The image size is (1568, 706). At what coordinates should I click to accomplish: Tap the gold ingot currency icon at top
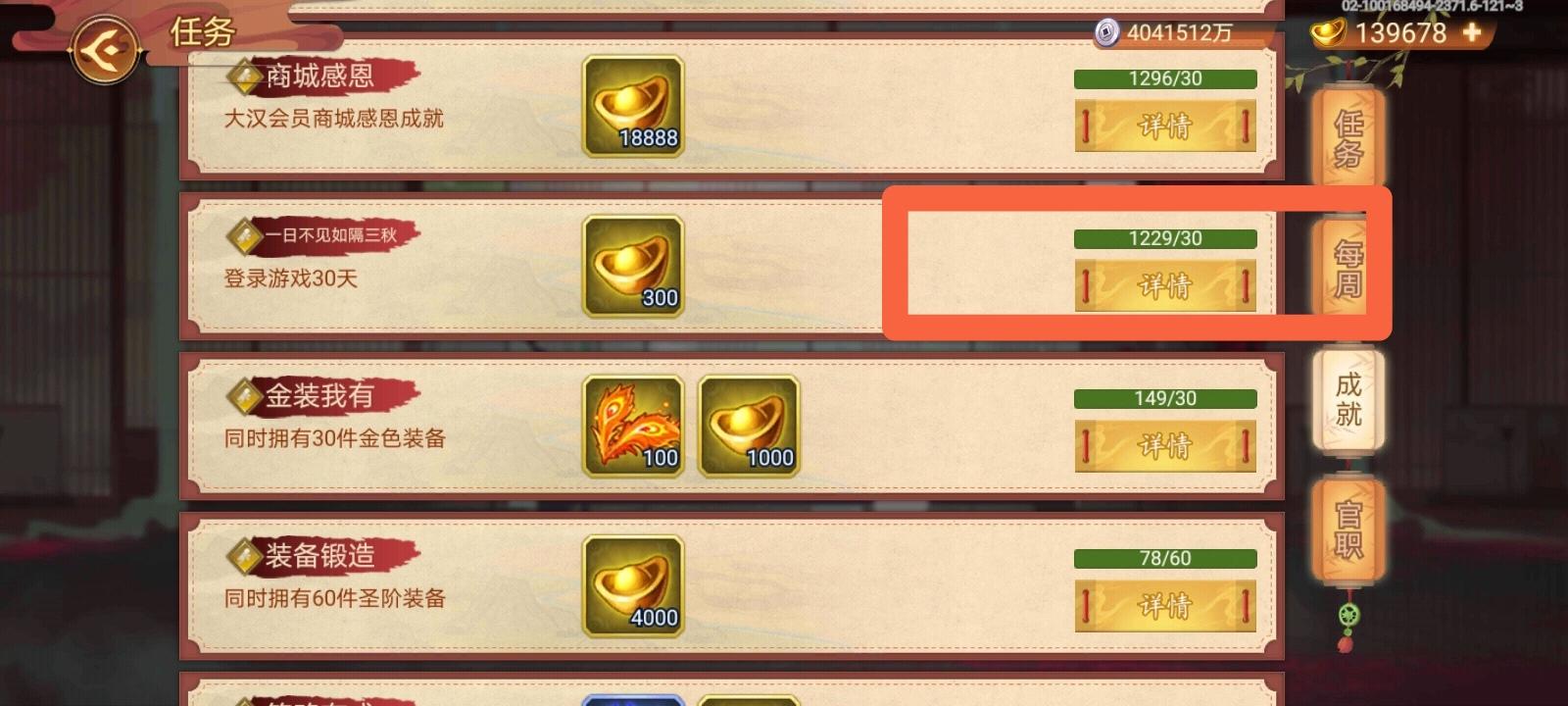pyautogui.click(x=1329, y=33)
